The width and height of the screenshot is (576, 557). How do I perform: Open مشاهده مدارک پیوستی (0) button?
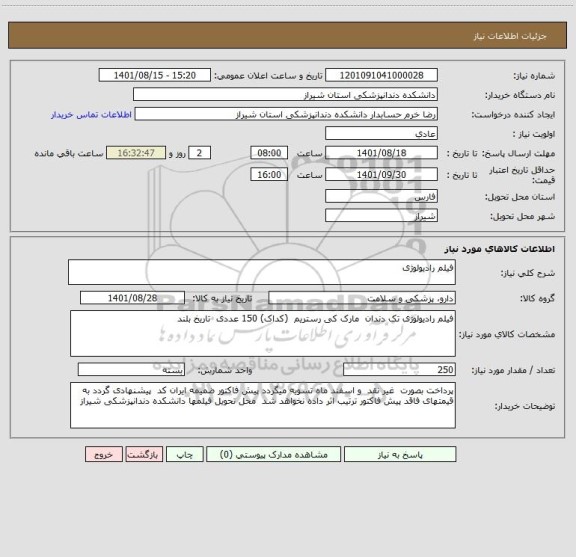pos(274,454)
